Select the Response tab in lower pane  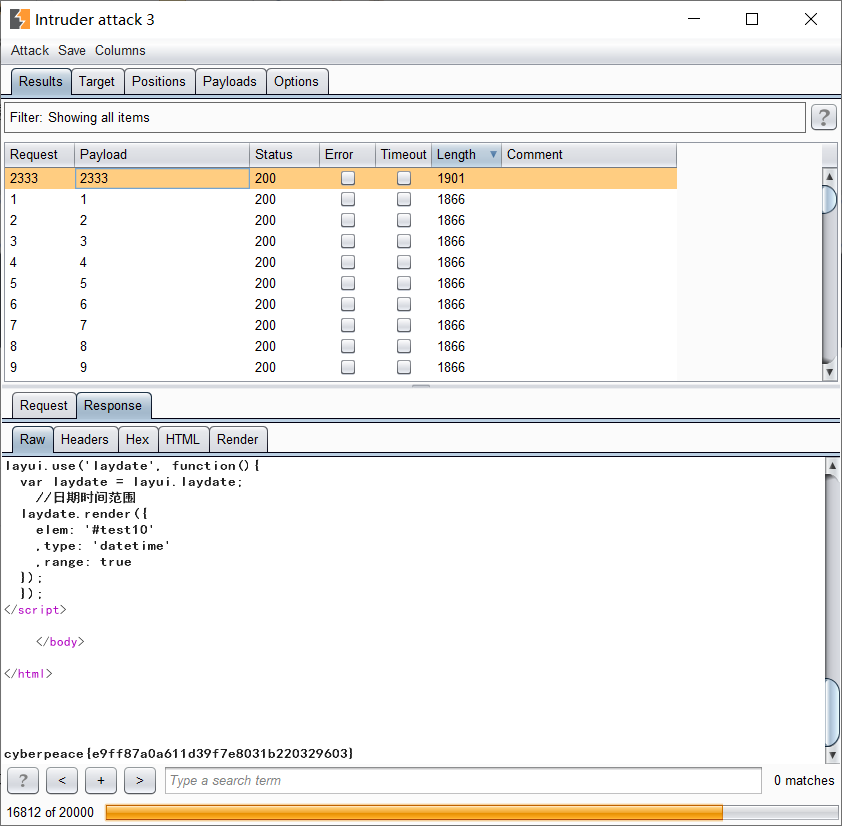coord(113,405)
